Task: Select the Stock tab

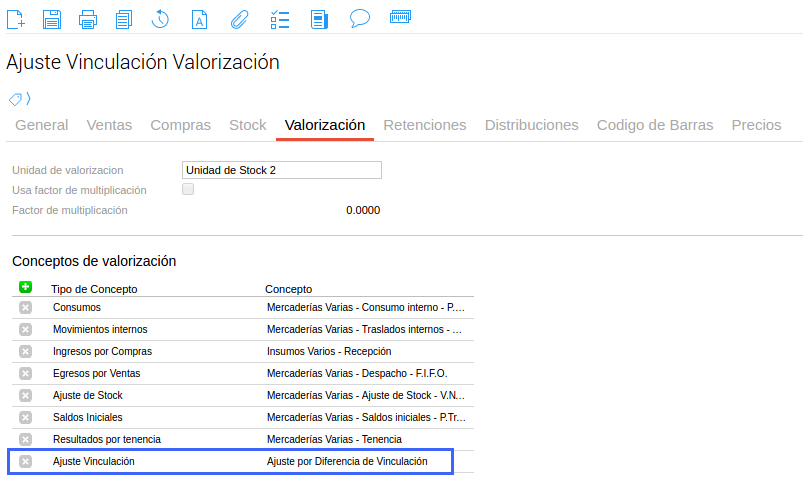Action: click(247, 125)
